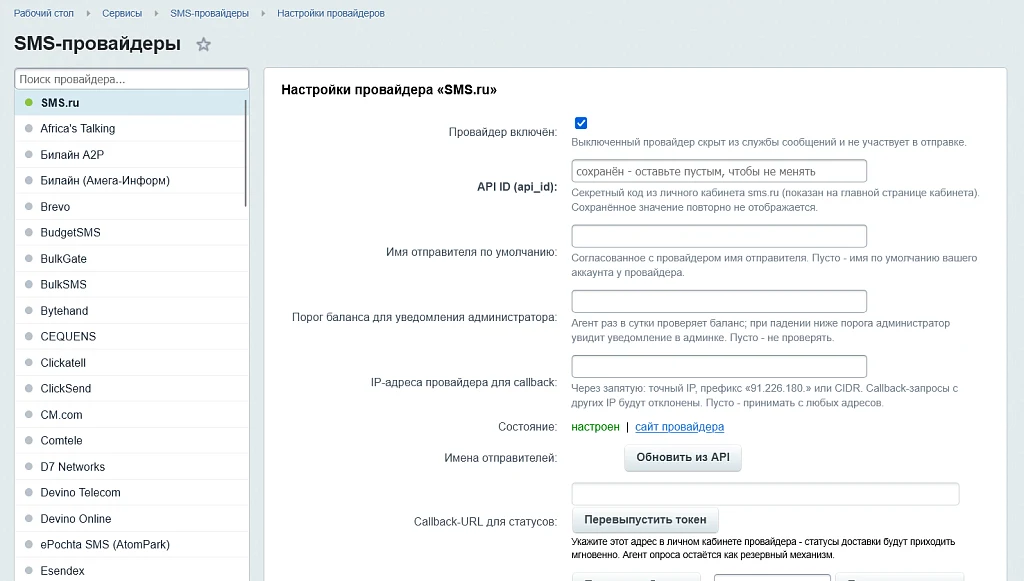Select Clickatell provider
Viewport: 1024px width, 581px height.
(x=129, y=362)
